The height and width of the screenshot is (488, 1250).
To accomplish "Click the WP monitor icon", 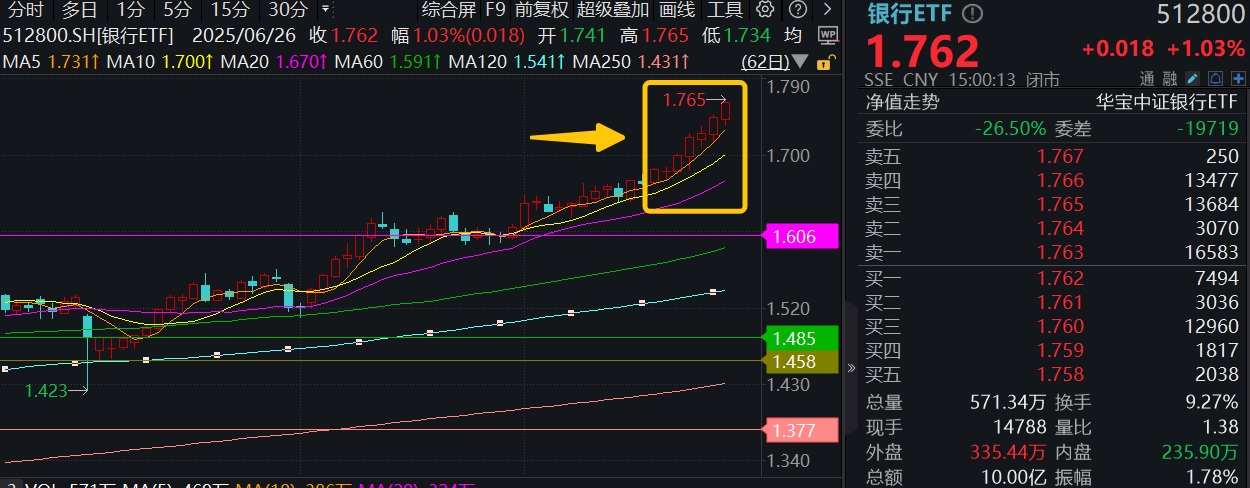I will (827, 36).
